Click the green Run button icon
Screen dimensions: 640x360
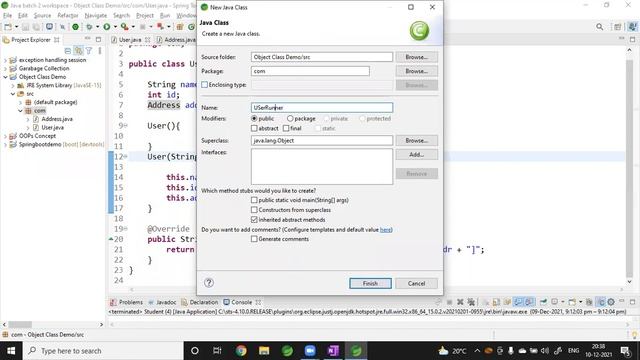click(x=107, y=27)
